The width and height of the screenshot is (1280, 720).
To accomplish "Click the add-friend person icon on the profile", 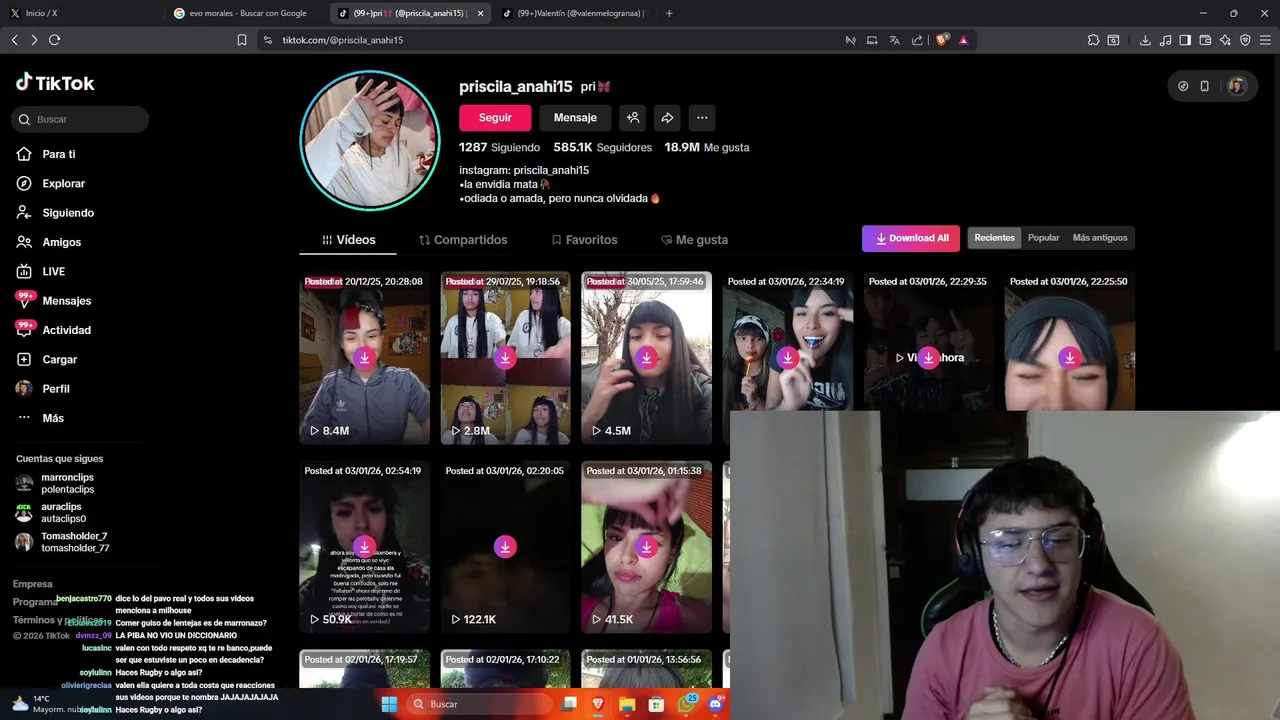I will click(x=633, y=117).
